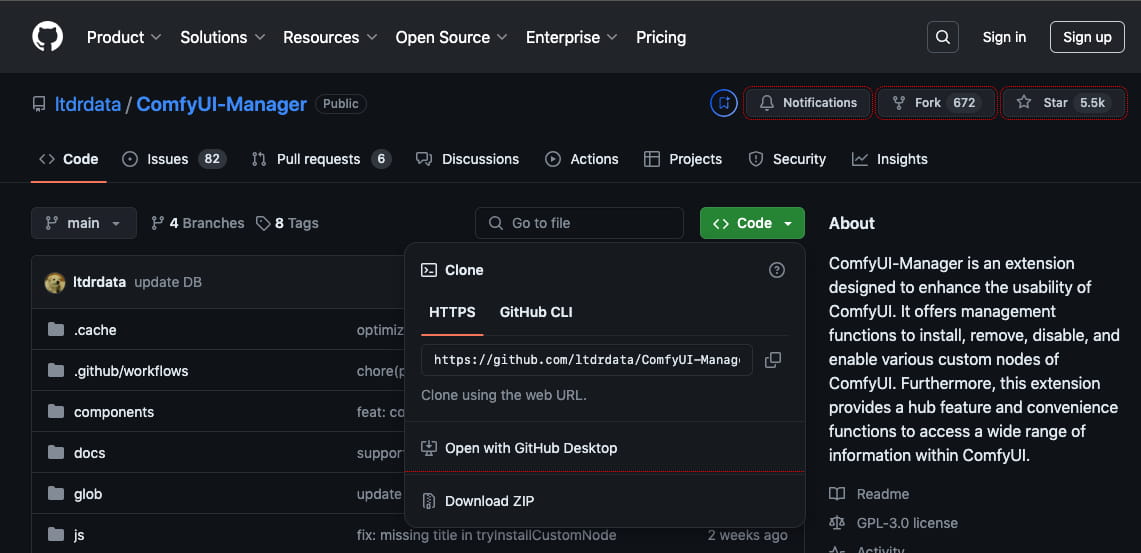Star the ComfyUI-Manager repository
The image size is (1141, 553).
coord(1064,103)
